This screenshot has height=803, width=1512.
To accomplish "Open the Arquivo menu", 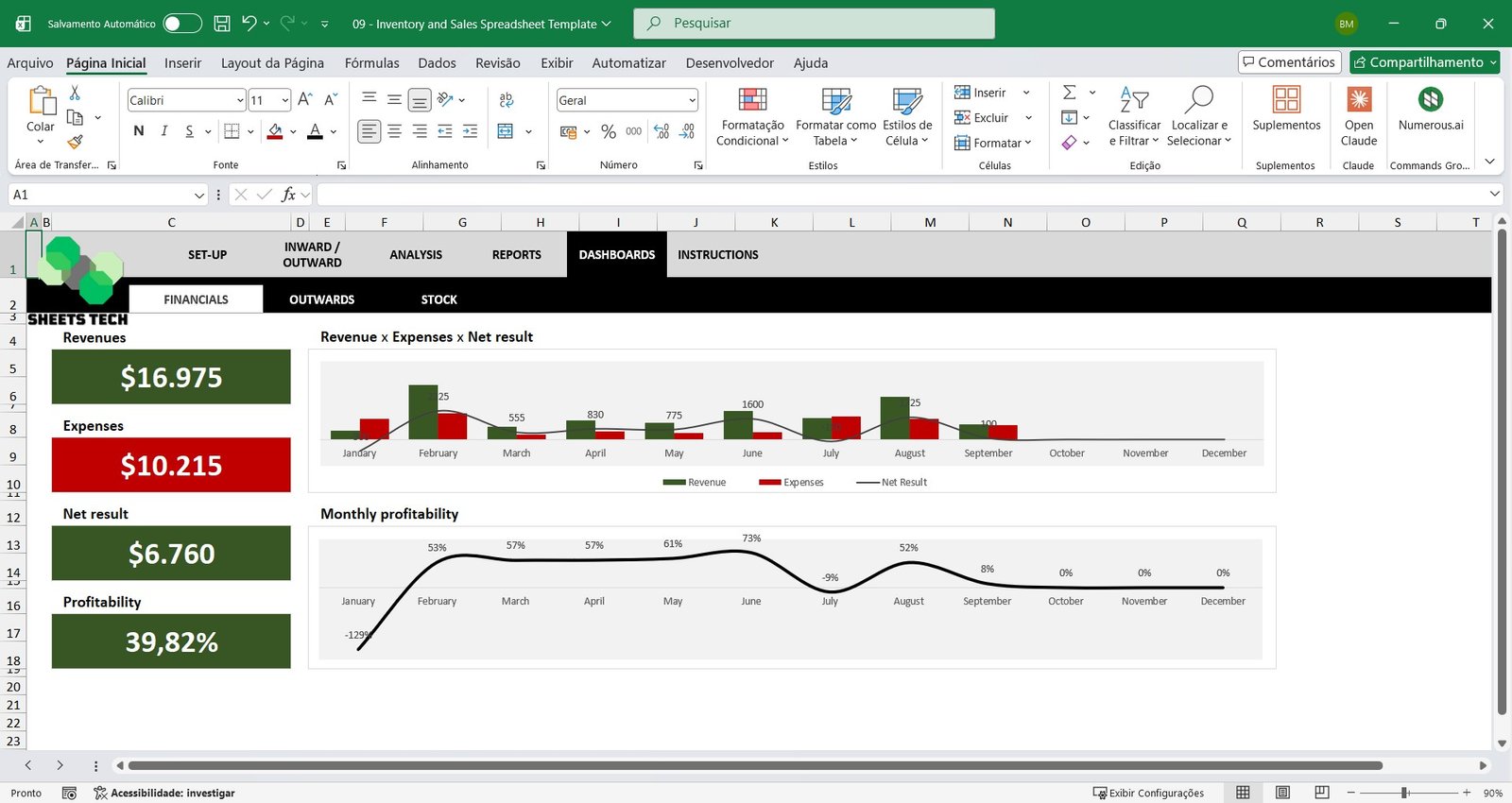I will (30, 63).
